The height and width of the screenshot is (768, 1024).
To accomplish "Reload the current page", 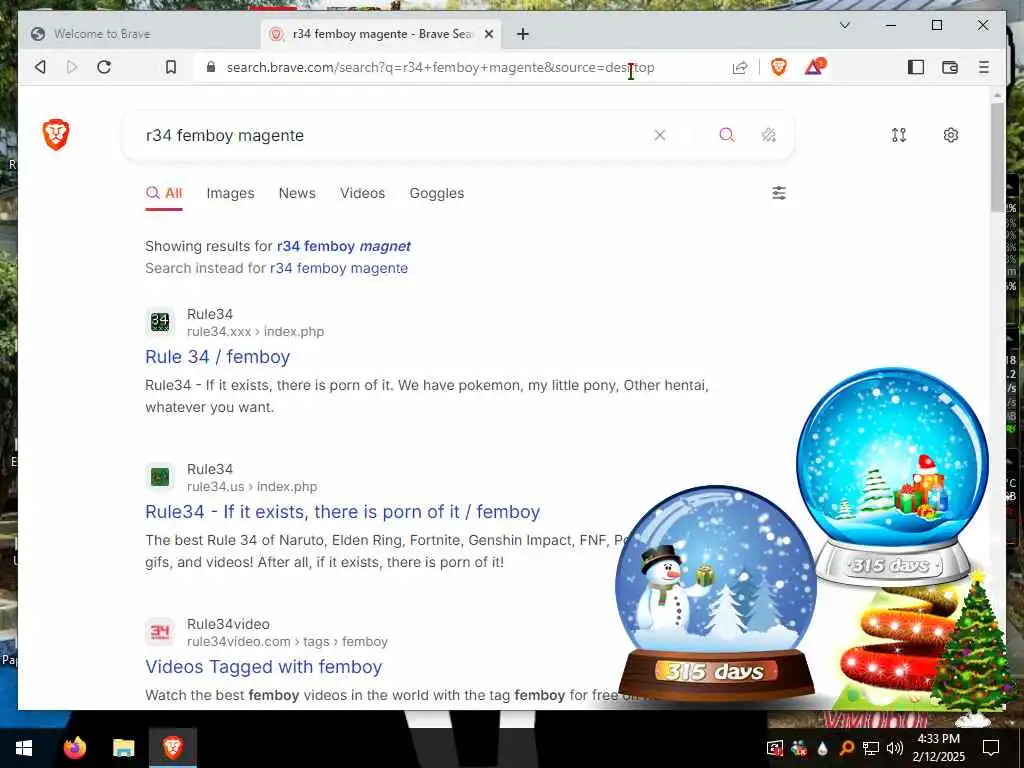I will click(104, 67).
